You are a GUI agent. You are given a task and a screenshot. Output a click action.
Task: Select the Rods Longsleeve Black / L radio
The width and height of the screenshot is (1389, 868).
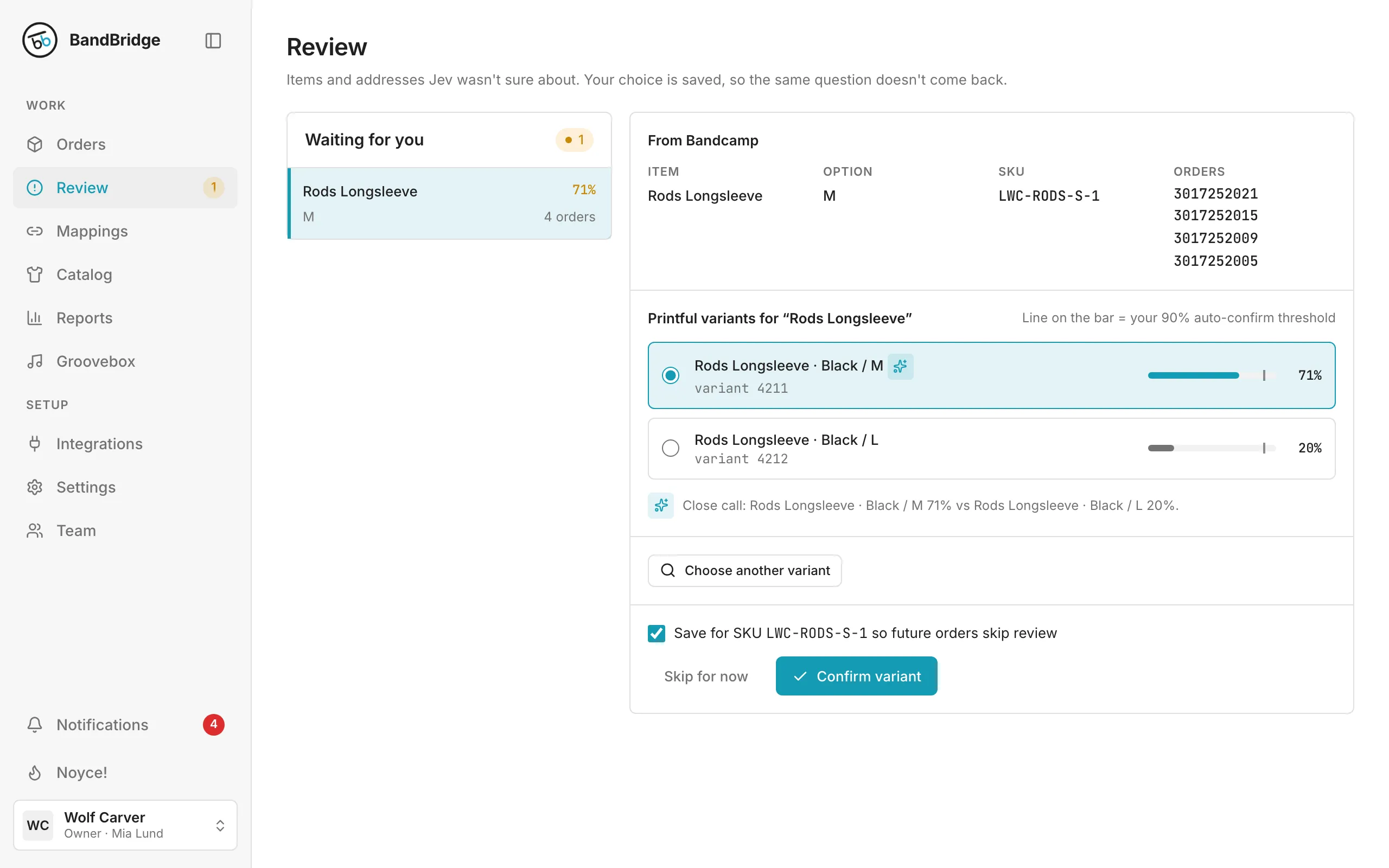click(671, 448)
